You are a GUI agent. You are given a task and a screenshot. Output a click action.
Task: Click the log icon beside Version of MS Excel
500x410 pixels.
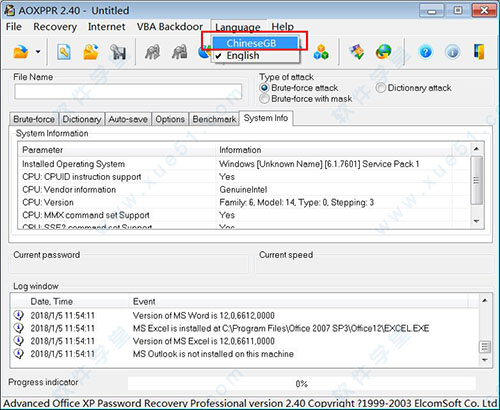[x=19, y=341]
